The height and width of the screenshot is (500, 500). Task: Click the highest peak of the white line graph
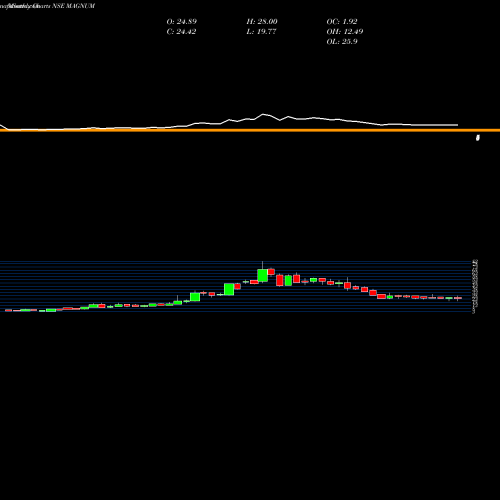(263, 114)
